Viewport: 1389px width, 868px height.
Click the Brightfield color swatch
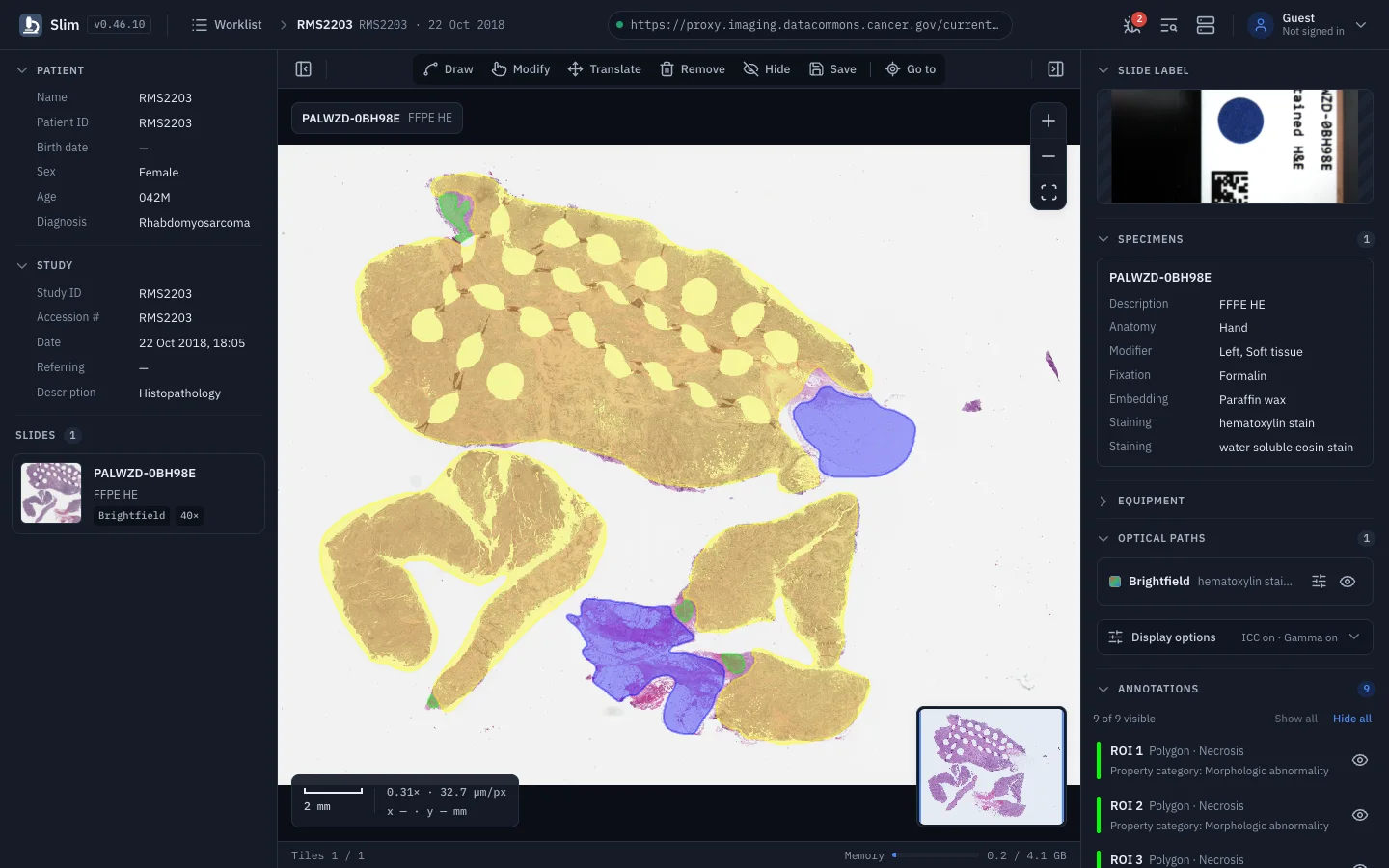pos(1115,582)
